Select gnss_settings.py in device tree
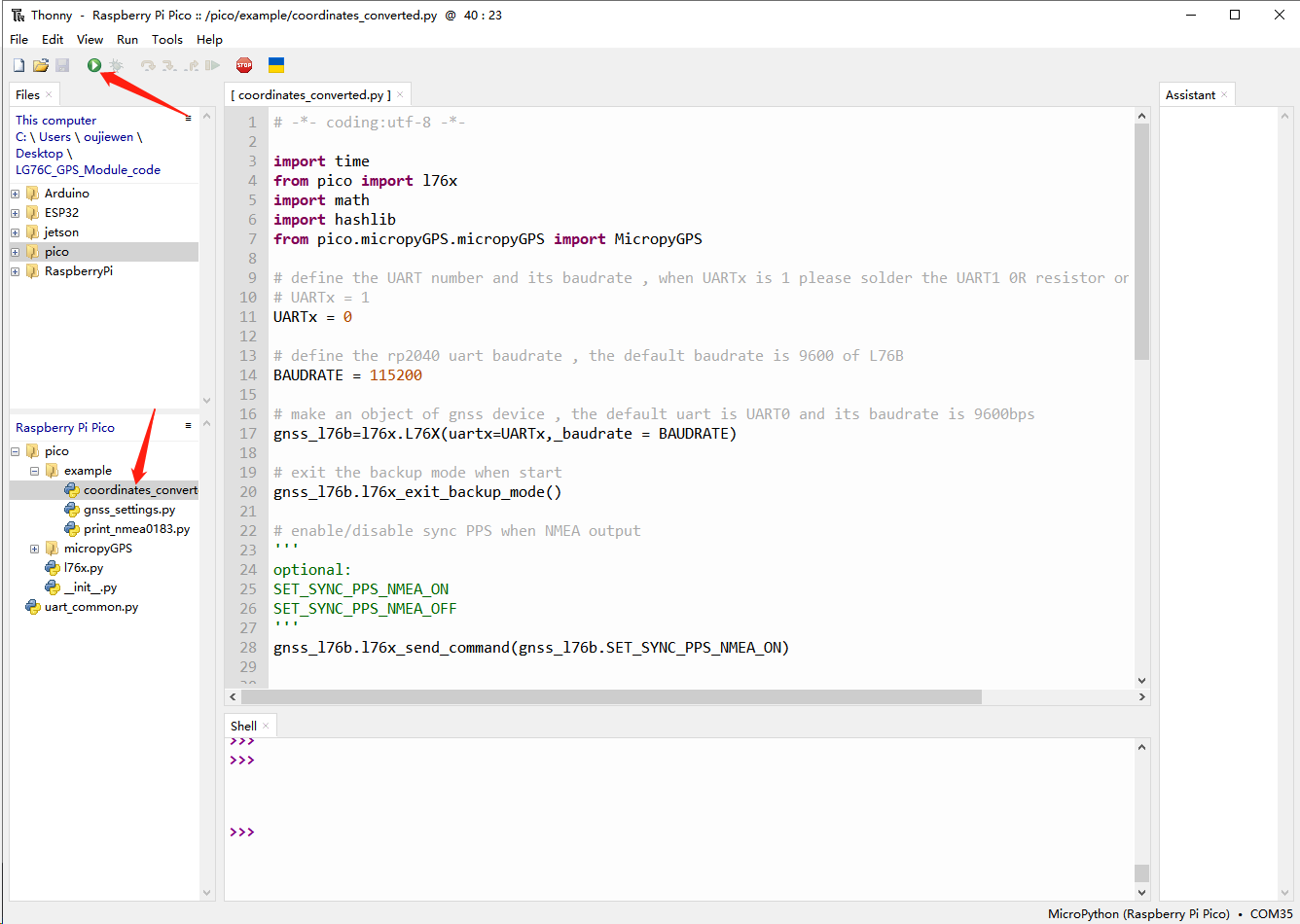This screenshot has height=924, width=1300. [129, 510]
